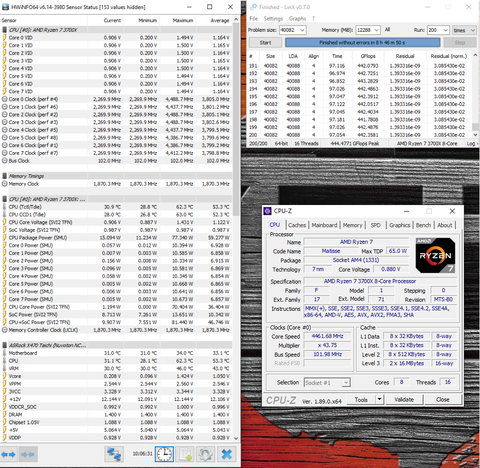
Task: Click SoC Voltage (SVI2 TFN) row
Action: [116, 230]
